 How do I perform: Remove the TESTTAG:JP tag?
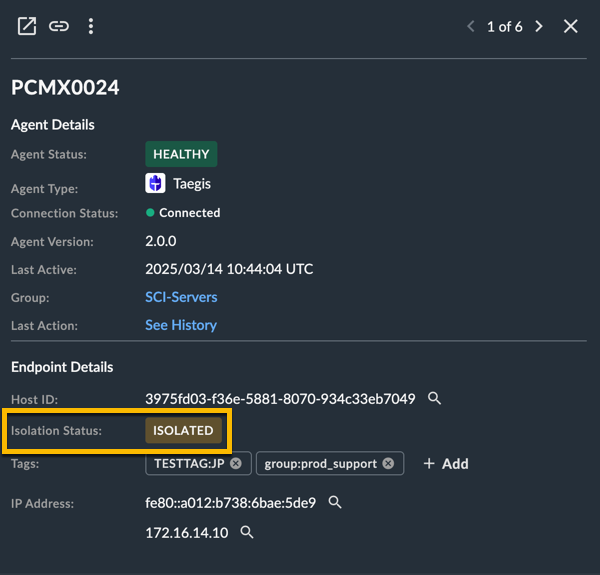click(x=236, y=464)
